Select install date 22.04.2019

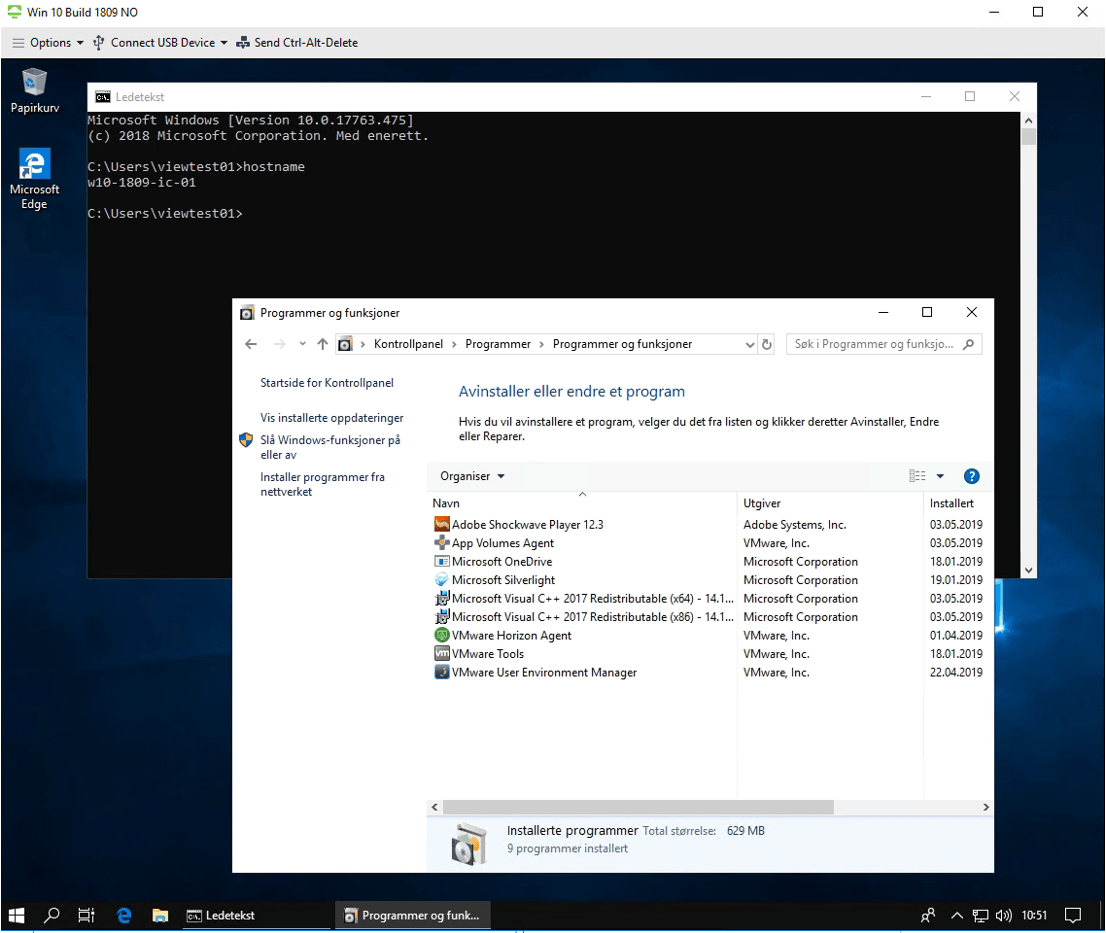click(956, 672)
